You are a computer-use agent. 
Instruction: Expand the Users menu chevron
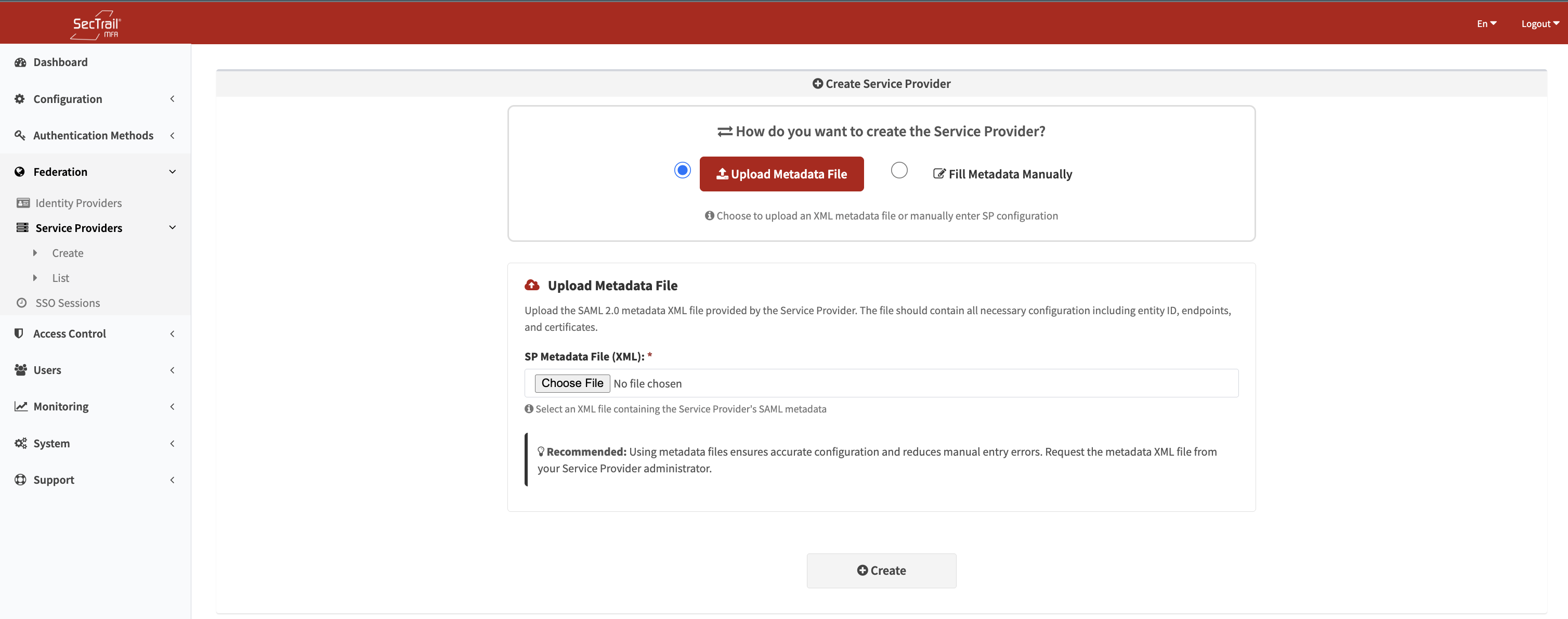172,370
